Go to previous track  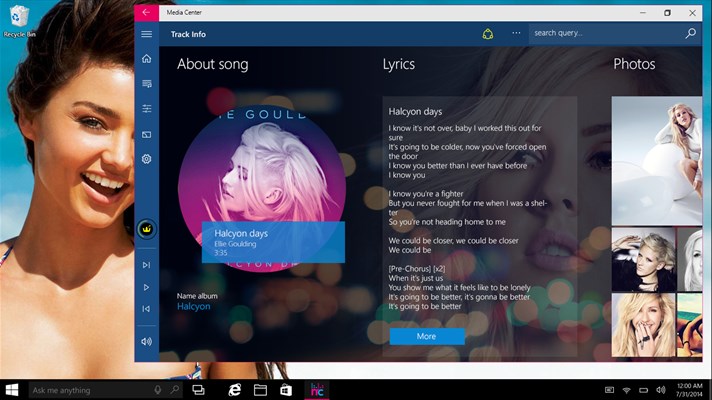coord(146,309)
